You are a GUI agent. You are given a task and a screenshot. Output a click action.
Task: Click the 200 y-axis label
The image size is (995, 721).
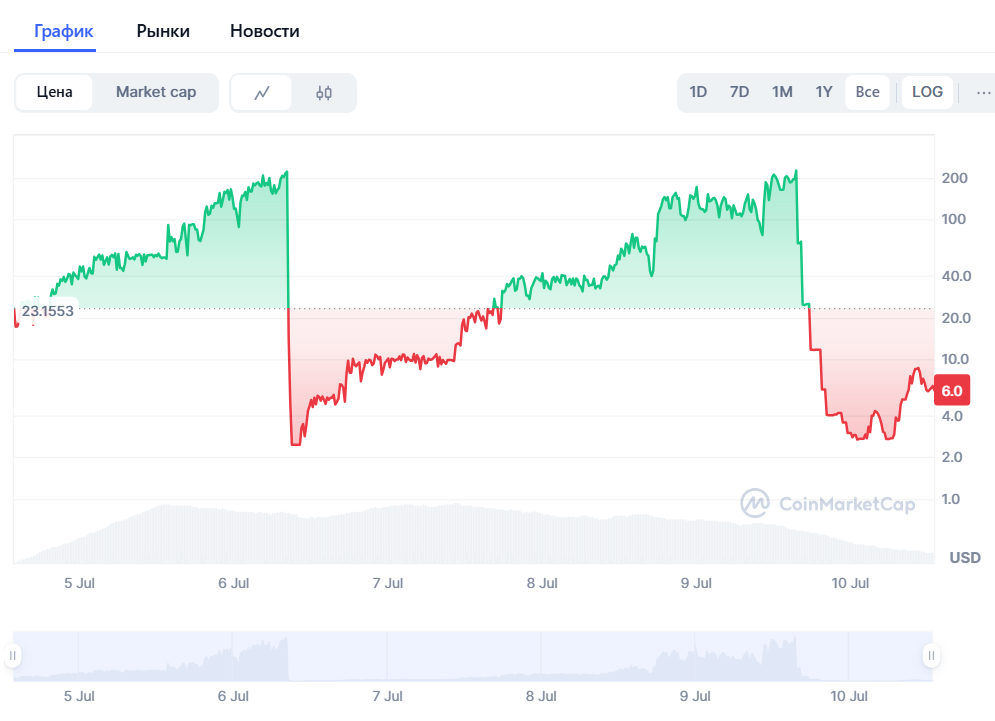click(x=954, y=178)
